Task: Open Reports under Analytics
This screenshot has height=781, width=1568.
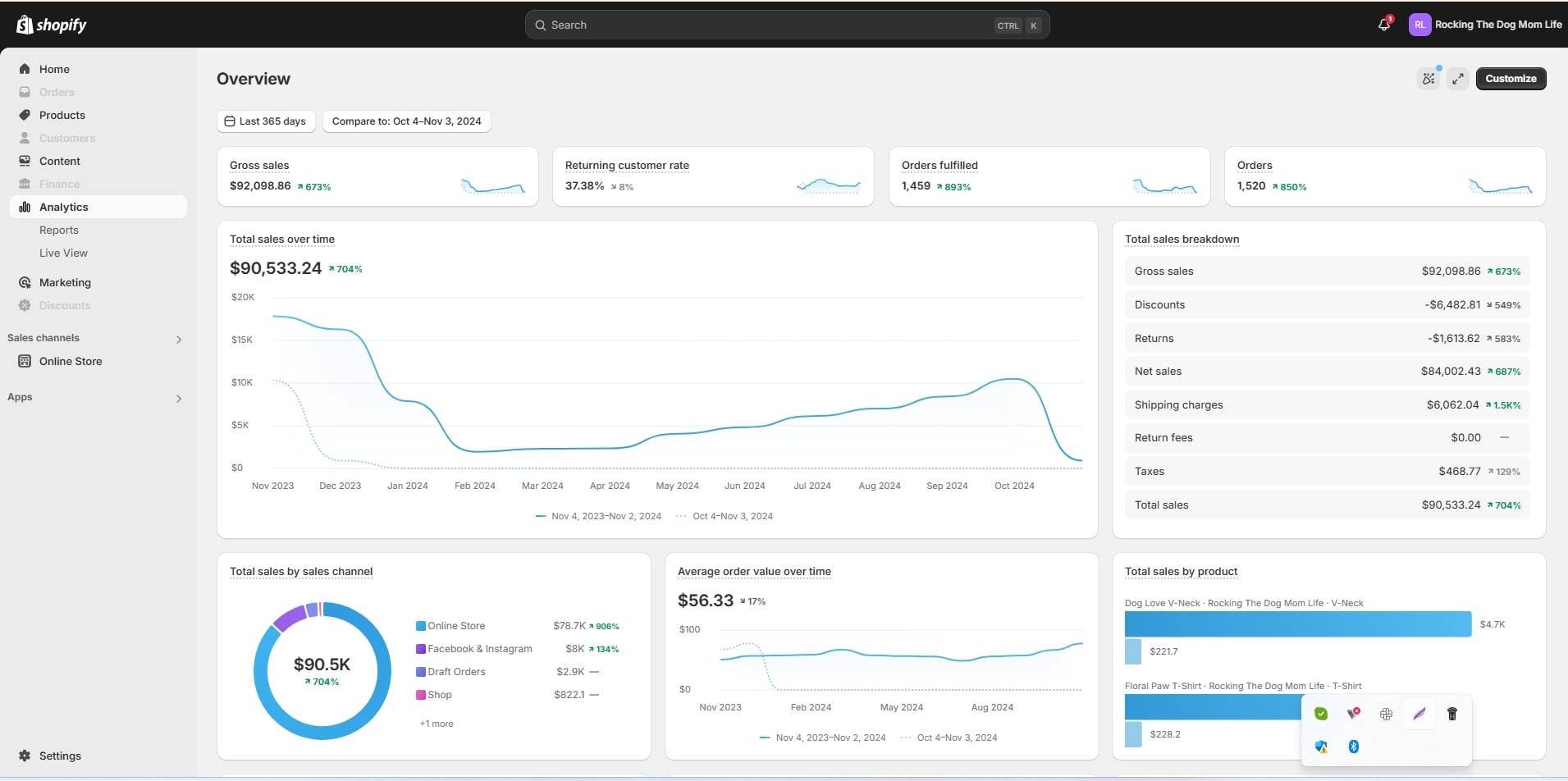Action: pyautogui.click(x=59, y=231)
